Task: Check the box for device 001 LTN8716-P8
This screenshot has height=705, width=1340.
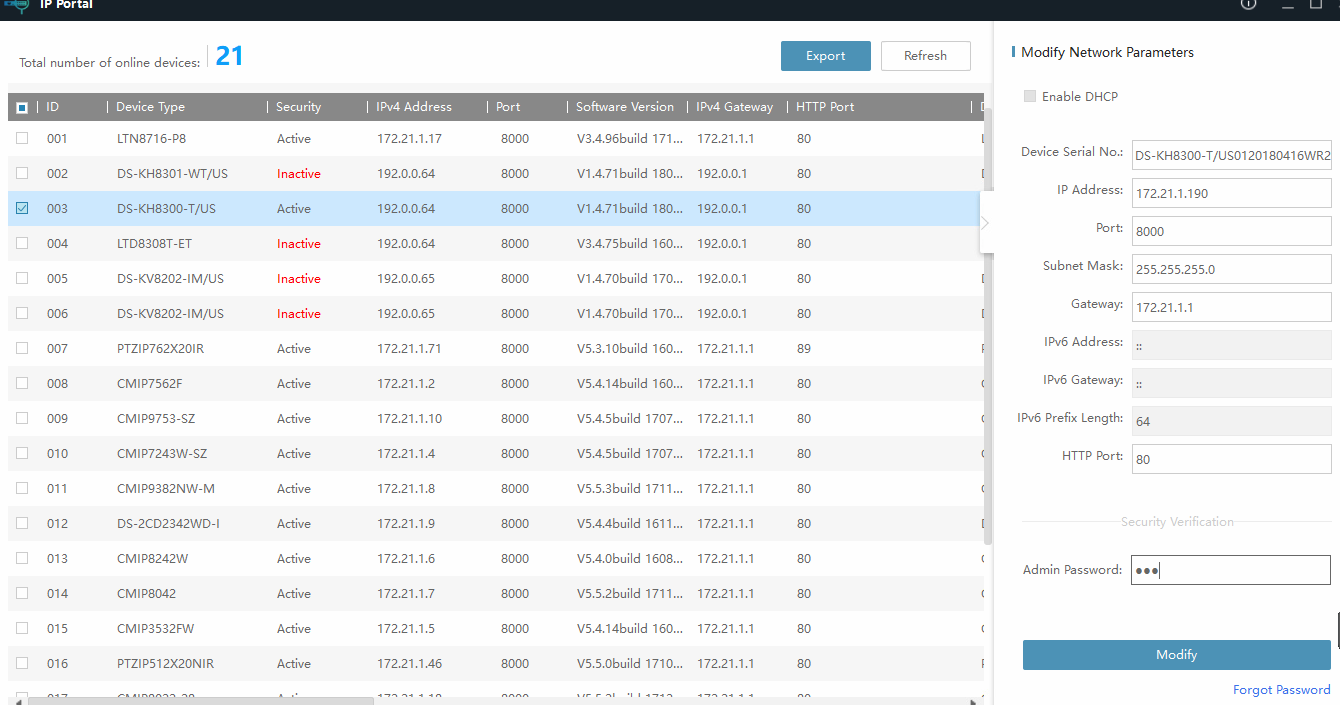Action: 22,139
